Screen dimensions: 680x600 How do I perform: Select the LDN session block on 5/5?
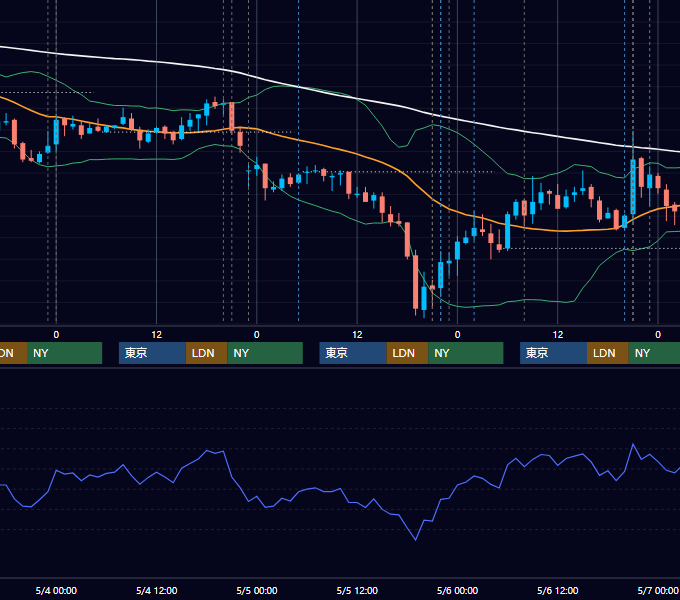click(x=407, y=353)
